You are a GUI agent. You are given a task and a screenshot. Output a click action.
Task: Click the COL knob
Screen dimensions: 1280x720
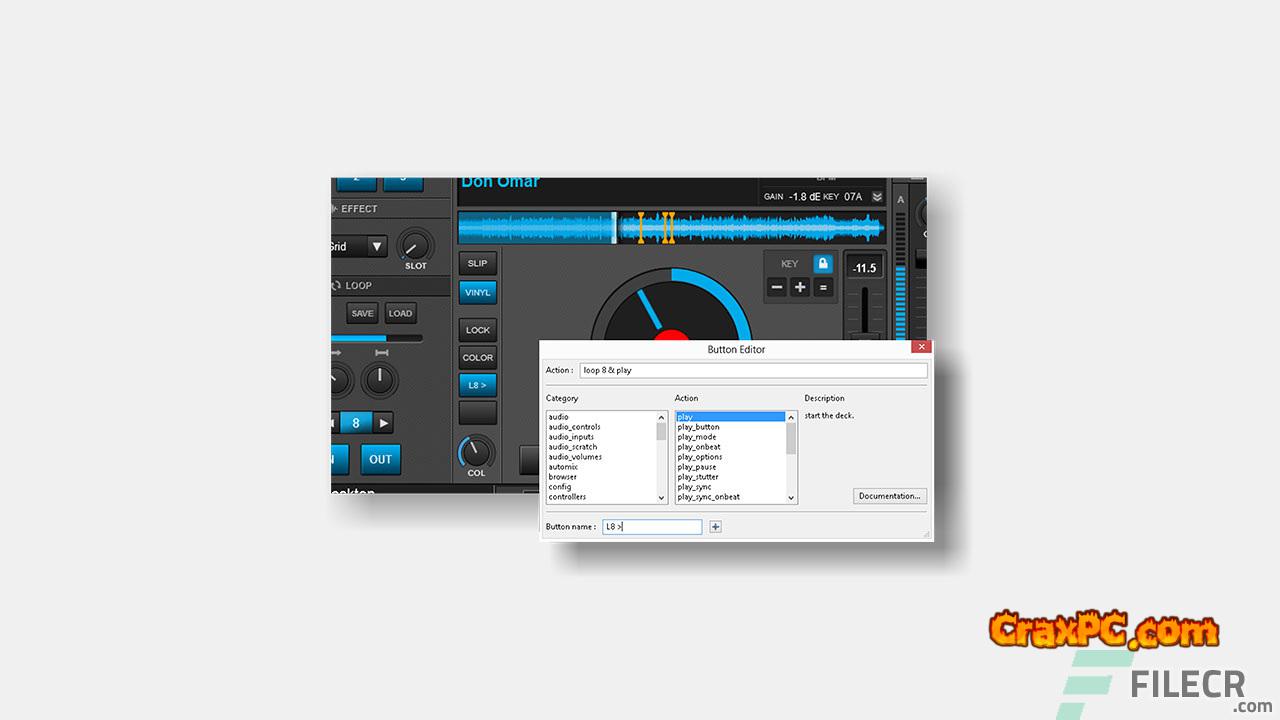476,452
